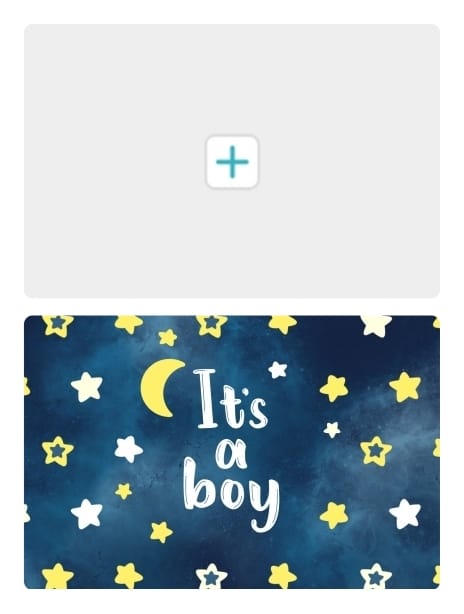This screenshot has width=464, height=614.
Task: Click outlined white star near card's bottom-right corner
Action: (x=376, y=576)
